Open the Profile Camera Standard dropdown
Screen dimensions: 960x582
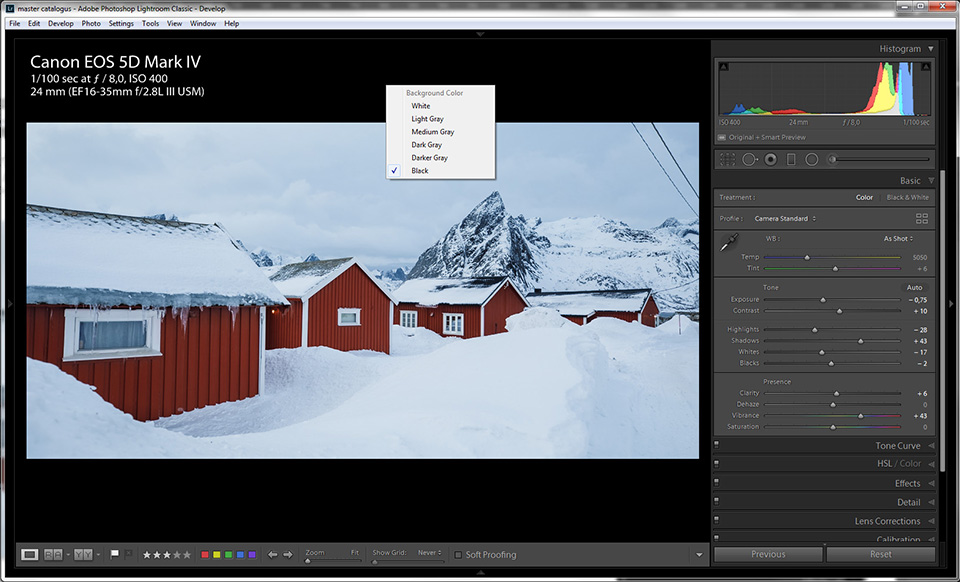pyautogui.click(x=785, y=218)
